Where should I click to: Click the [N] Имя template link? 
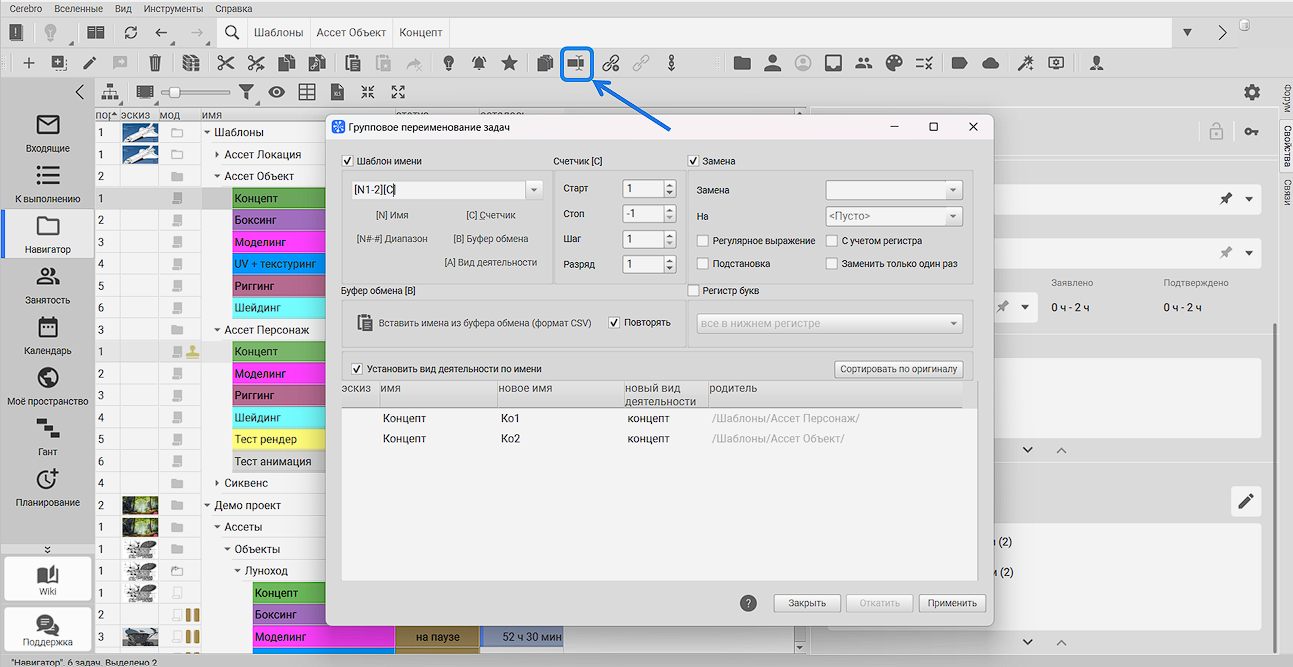[392, 215]
